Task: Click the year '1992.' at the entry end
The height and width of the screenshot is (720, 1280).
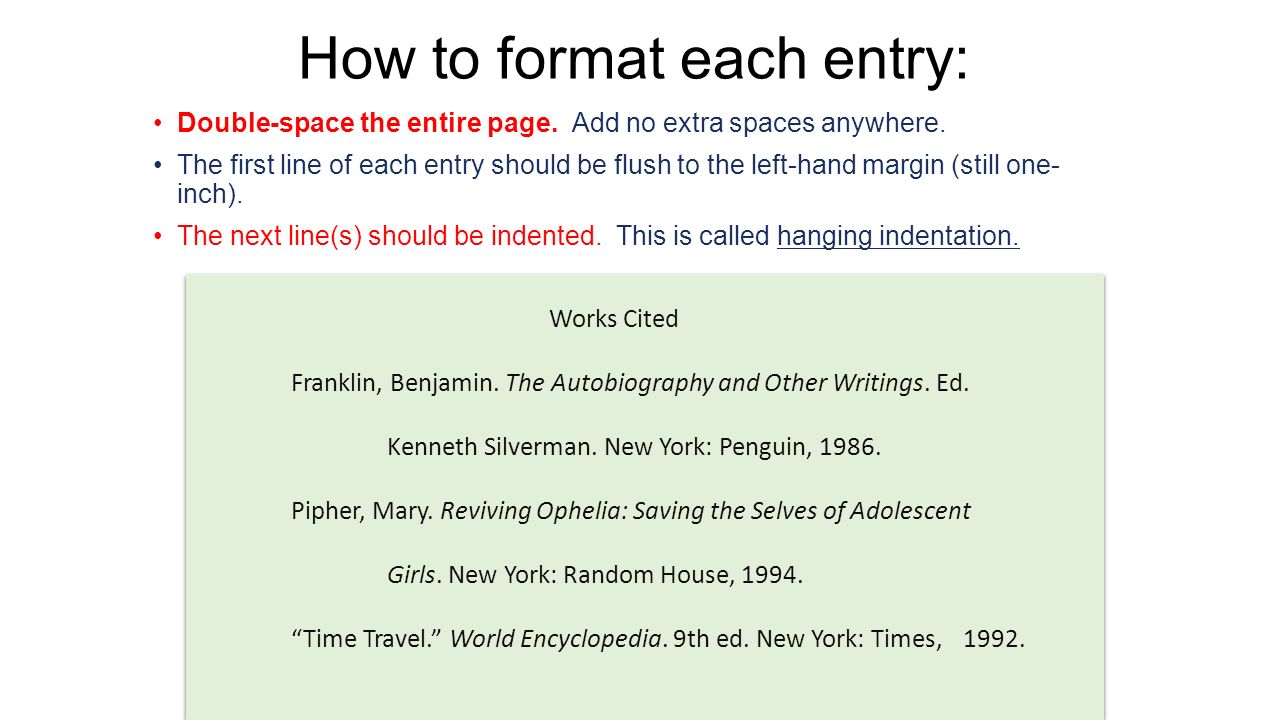Action: [x=994, y=639]
